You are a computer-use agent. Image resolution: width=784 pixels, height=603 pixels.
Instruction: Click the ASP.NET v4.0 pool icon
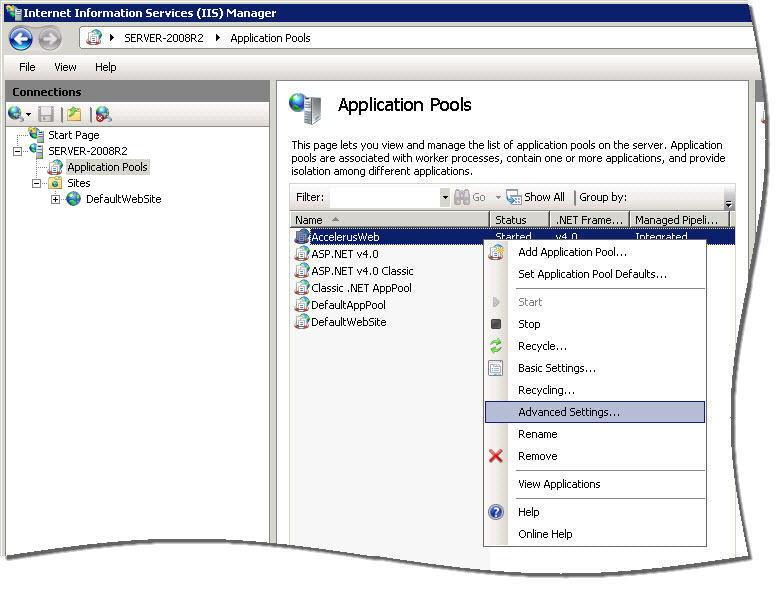[x=302, y=254]
